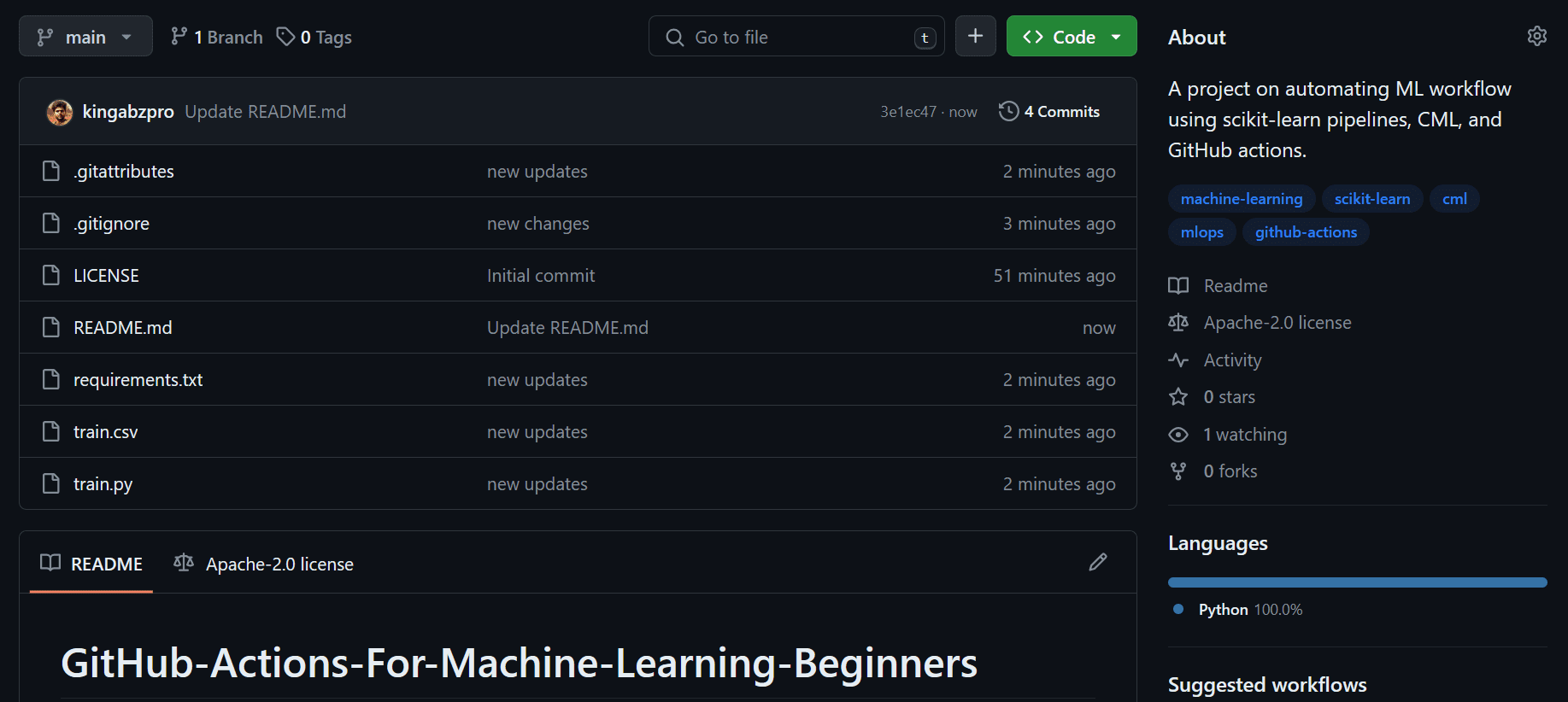Click file icon beside LICENSE
1568x702 pixels.
click(x=51, y=275)
